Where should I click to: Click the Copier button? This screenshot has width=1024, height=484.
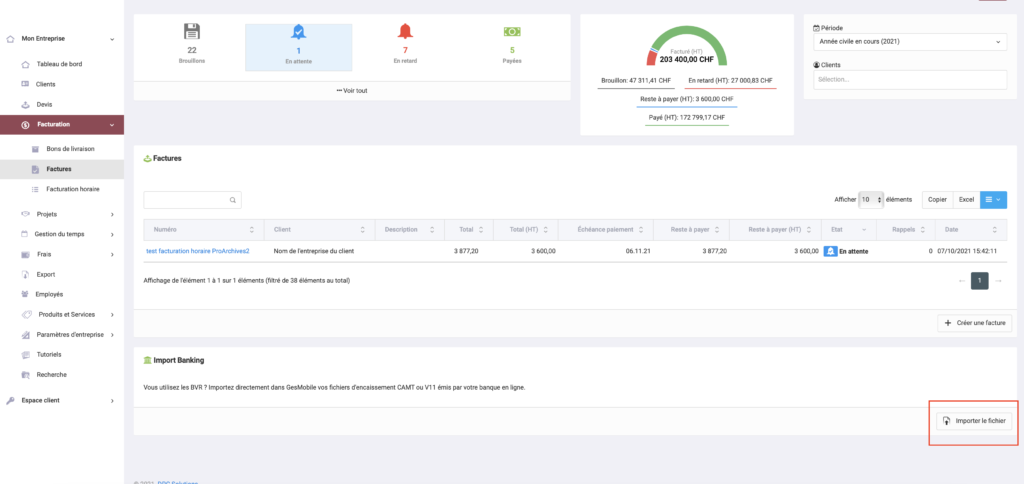click(x=937, y=199)
